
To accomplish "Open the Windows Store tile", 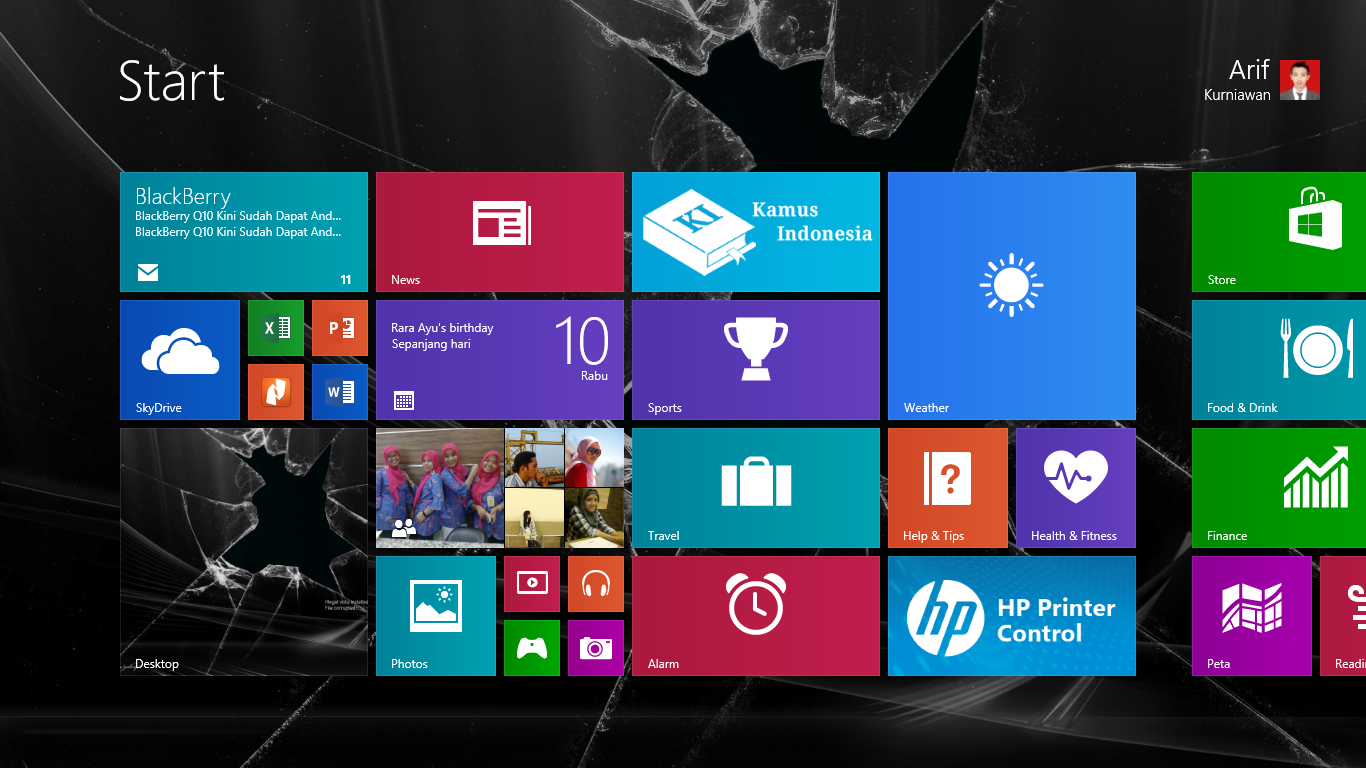I will pos(1279,232).
